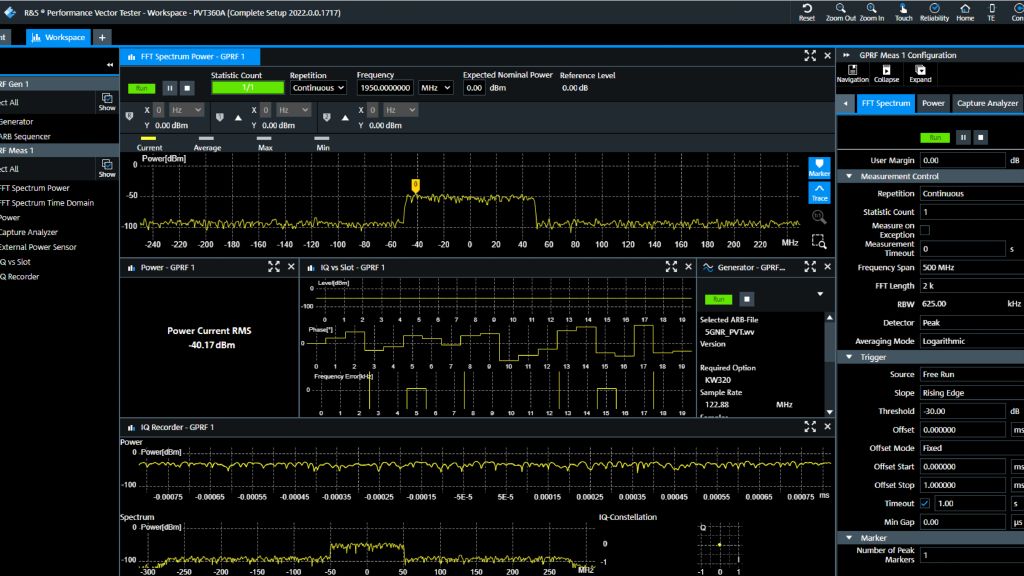
Task: Uncheck the Trigger Timeout checkbox
Action: [x=925, y=503]
